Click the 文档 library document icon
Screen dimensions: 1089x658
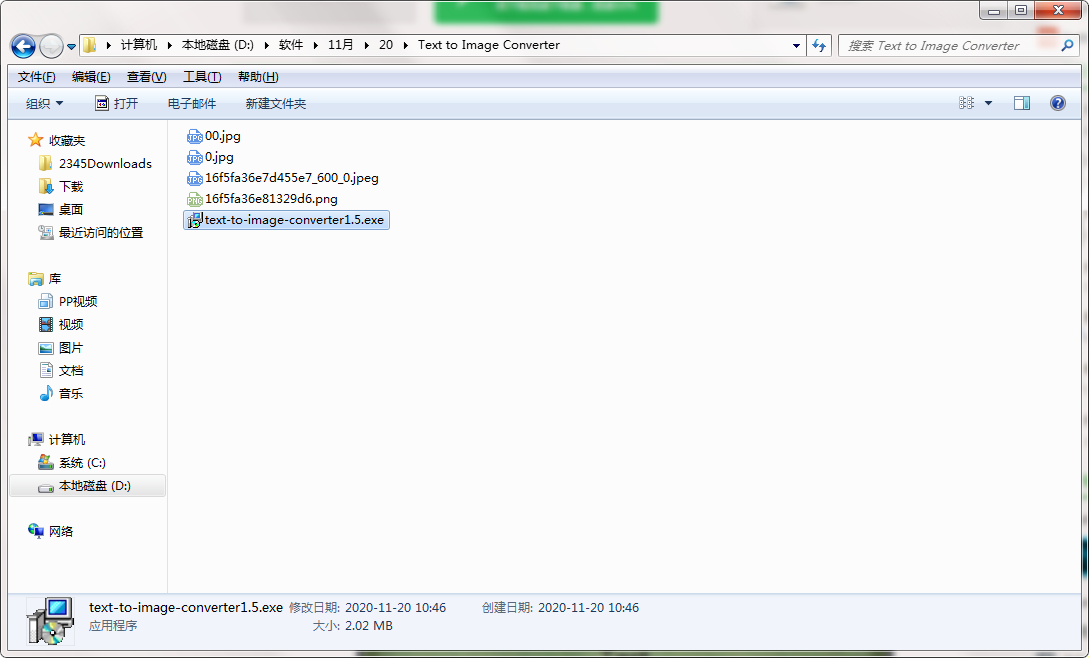tap(46, 370)
